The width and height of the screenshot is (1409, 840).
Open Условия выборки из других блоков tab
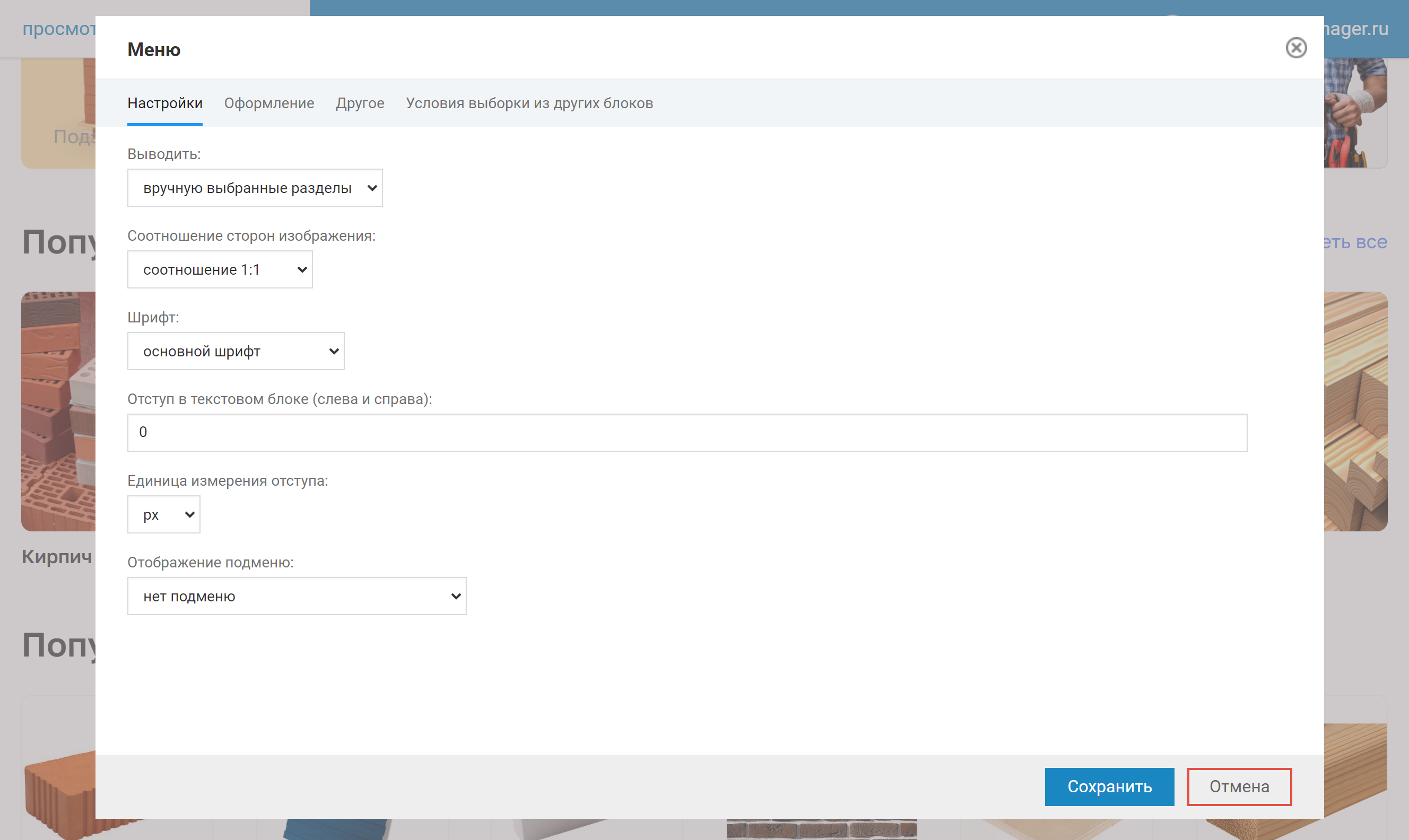[529, 103]
